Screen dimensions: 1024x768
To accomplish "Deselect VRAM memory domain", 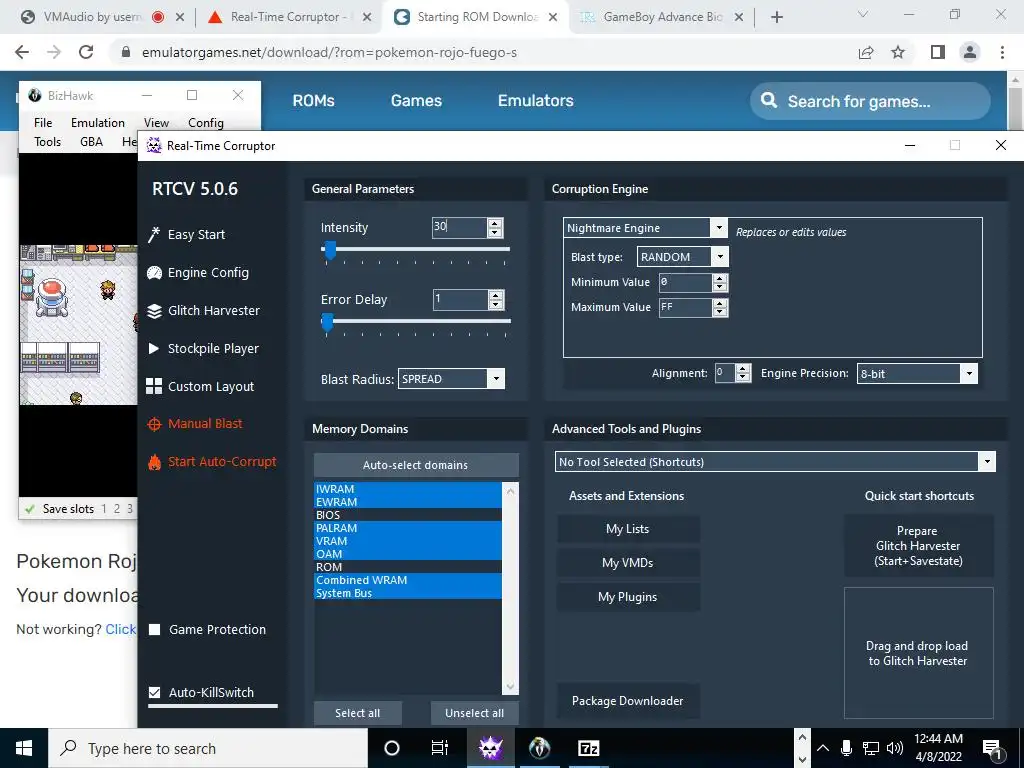I will pyautogui.click(x=408, y=541).
